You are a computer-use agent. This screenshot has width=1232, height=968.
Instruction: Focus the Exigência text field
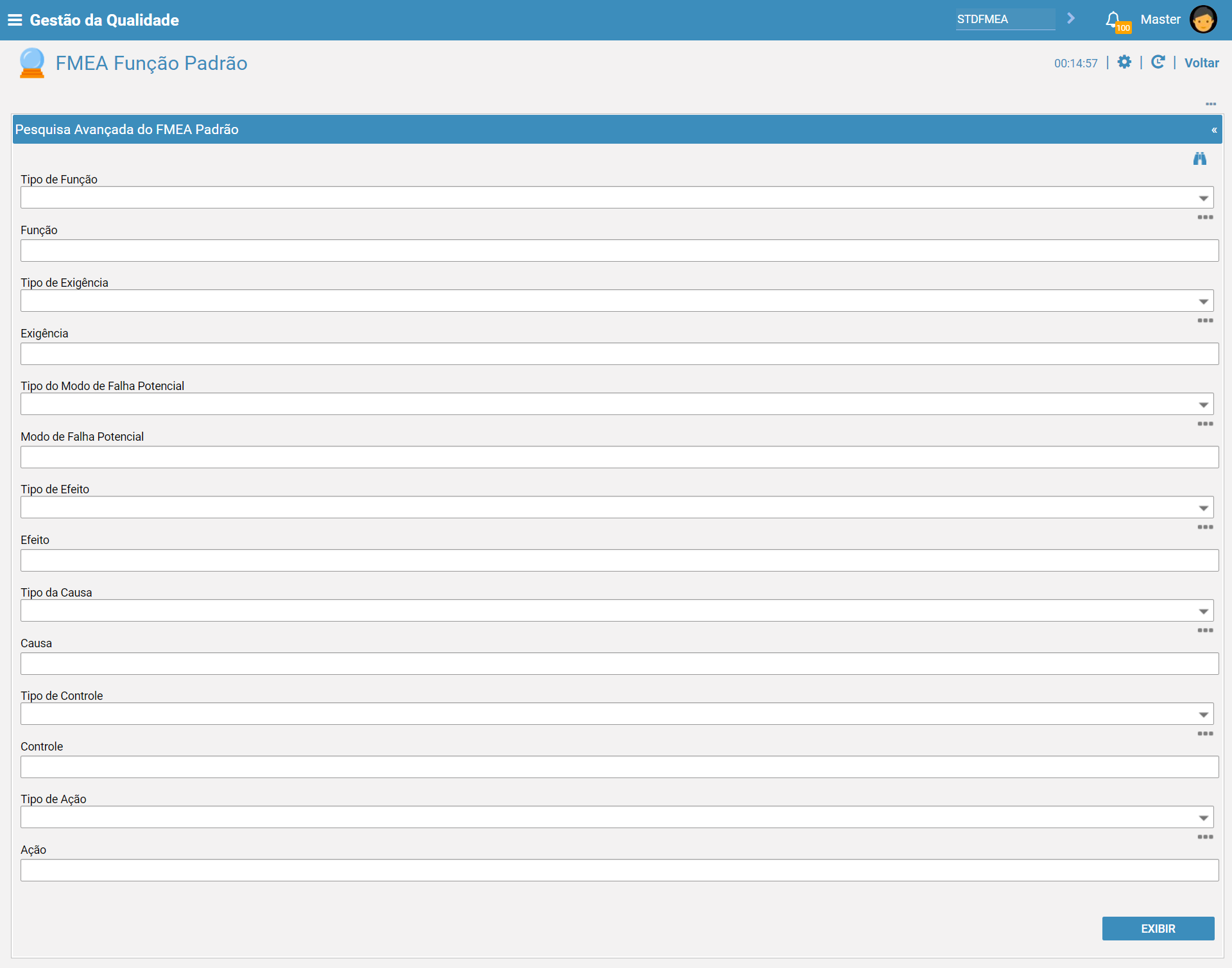pos(619,354)
